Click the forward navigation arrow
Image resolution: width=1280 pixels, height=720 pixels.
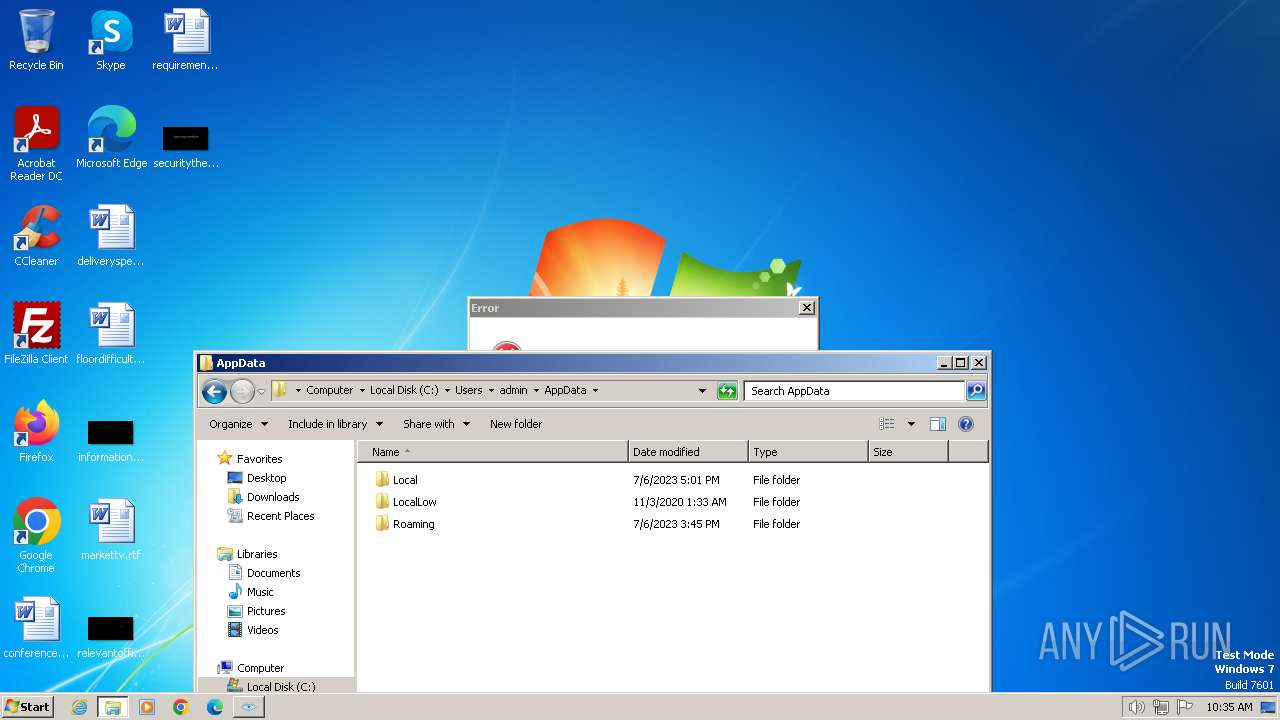point(242,391)
